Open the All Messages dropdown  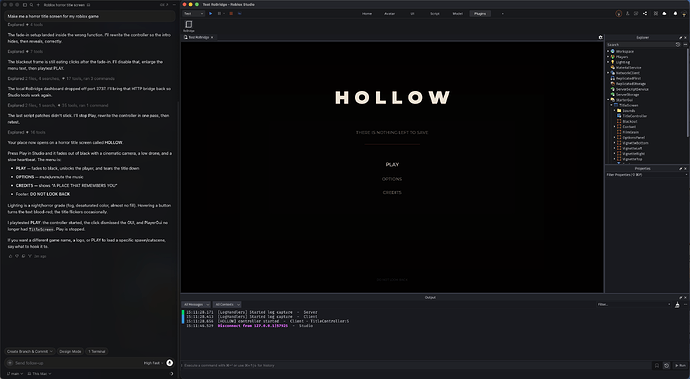tap(196, 305)
